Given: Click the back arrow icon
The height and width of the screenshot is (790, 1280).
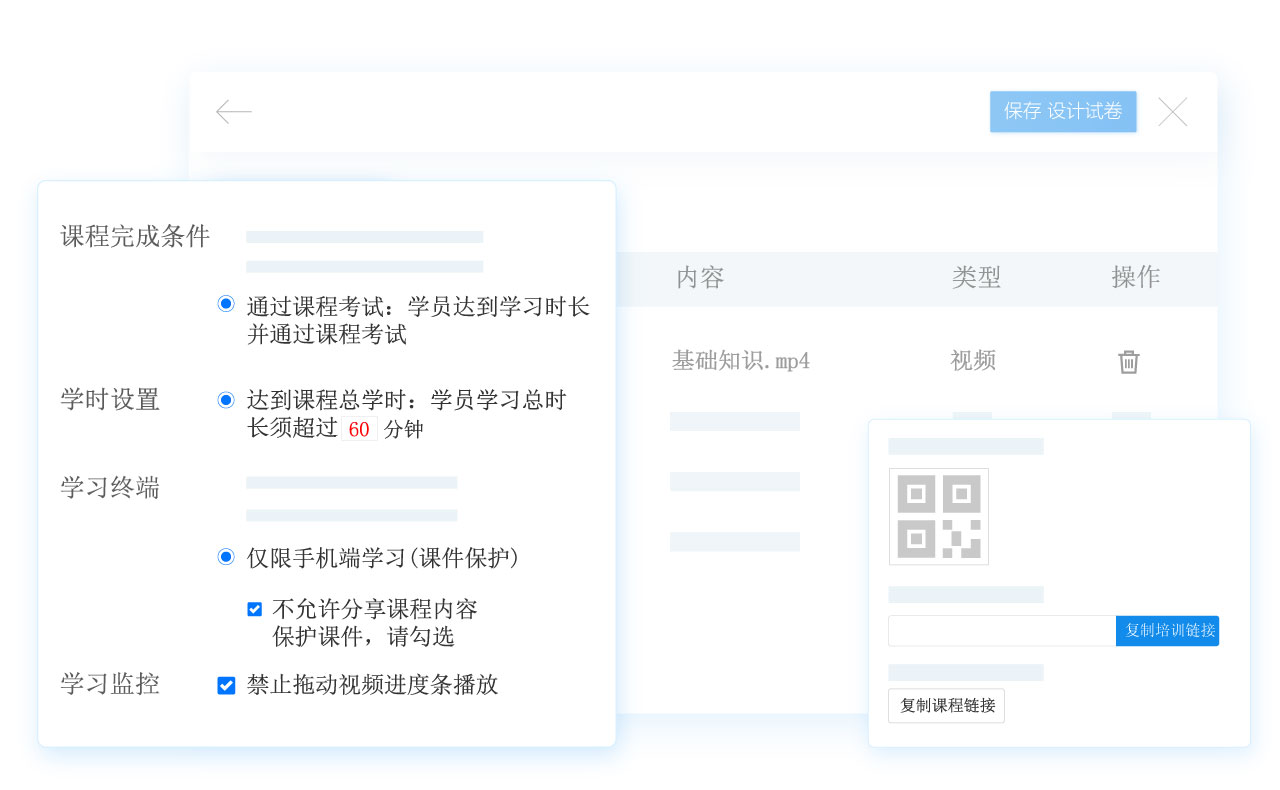Looking at the screenshot, I should pyautogui.click(x=234, y=112).
